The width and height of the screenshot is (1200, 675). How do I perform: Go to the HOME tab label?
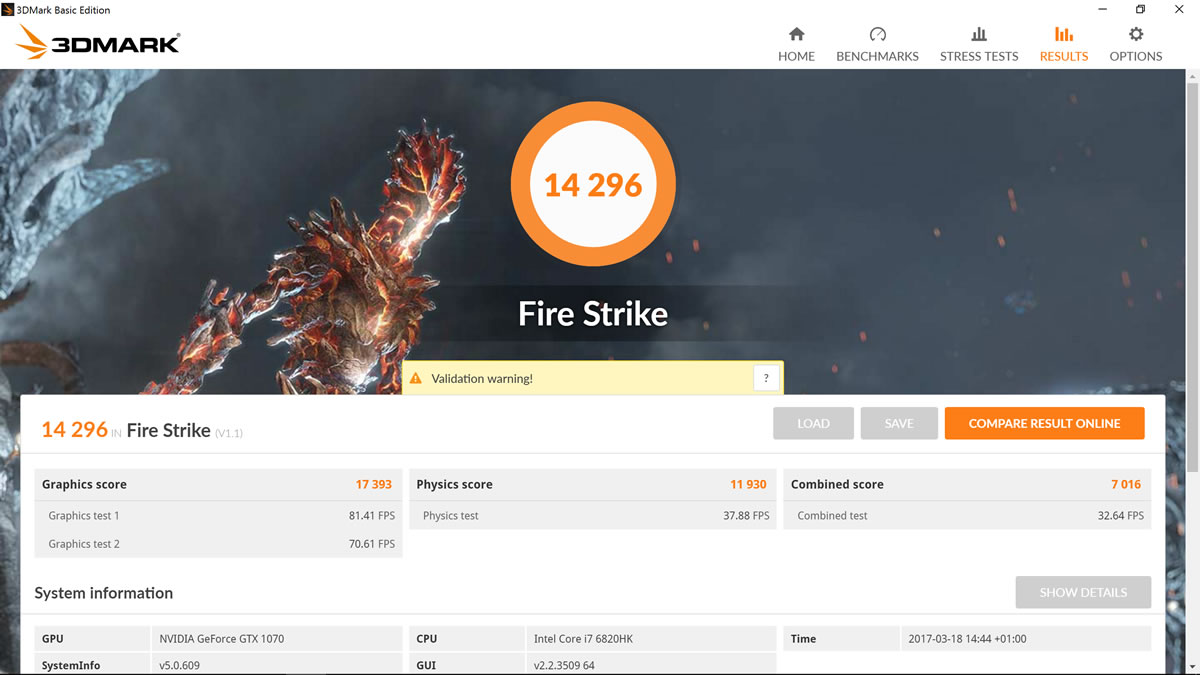[x=796, y=57]
